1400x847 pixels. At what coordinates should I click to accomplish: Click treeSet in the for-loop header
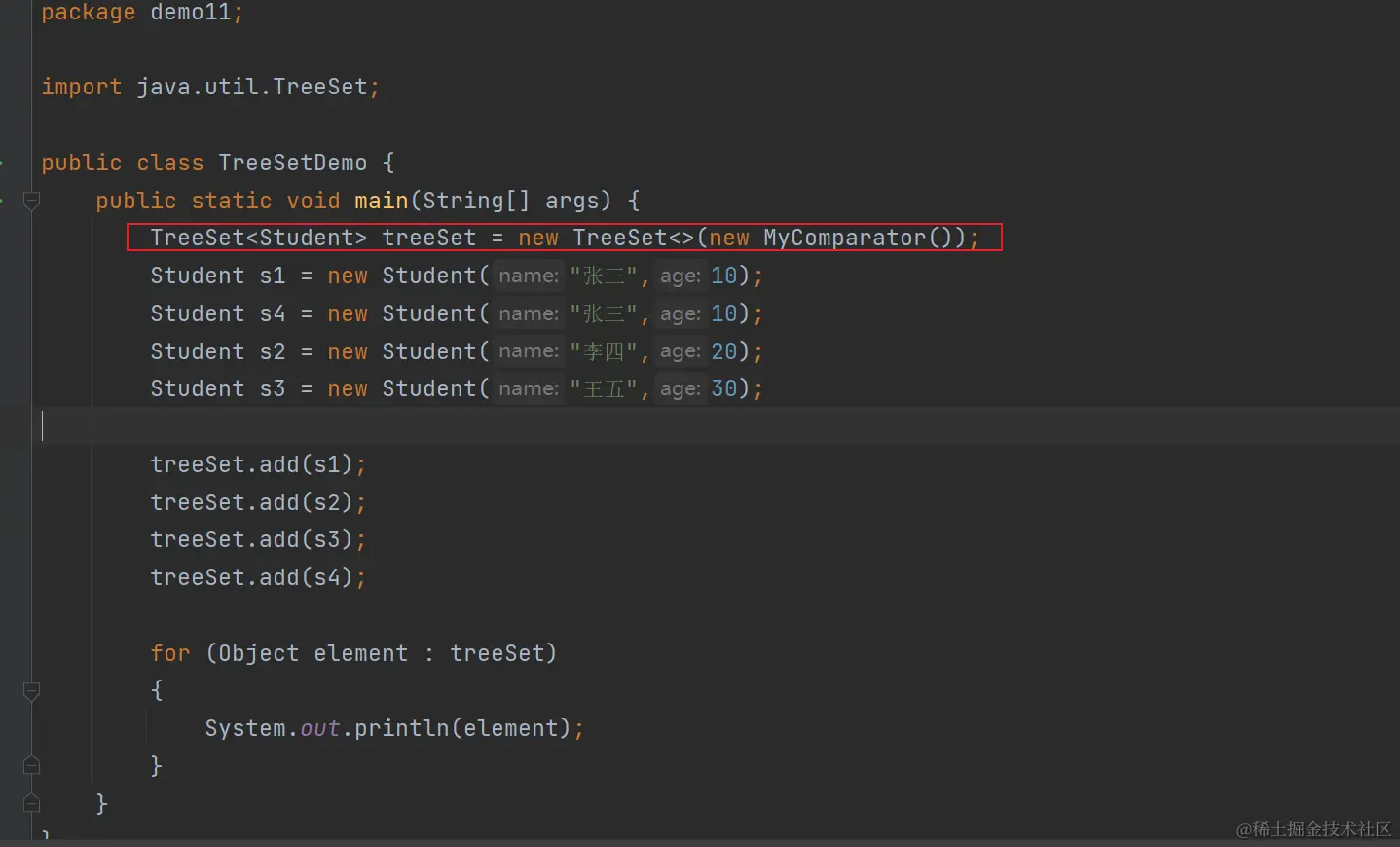497,653
